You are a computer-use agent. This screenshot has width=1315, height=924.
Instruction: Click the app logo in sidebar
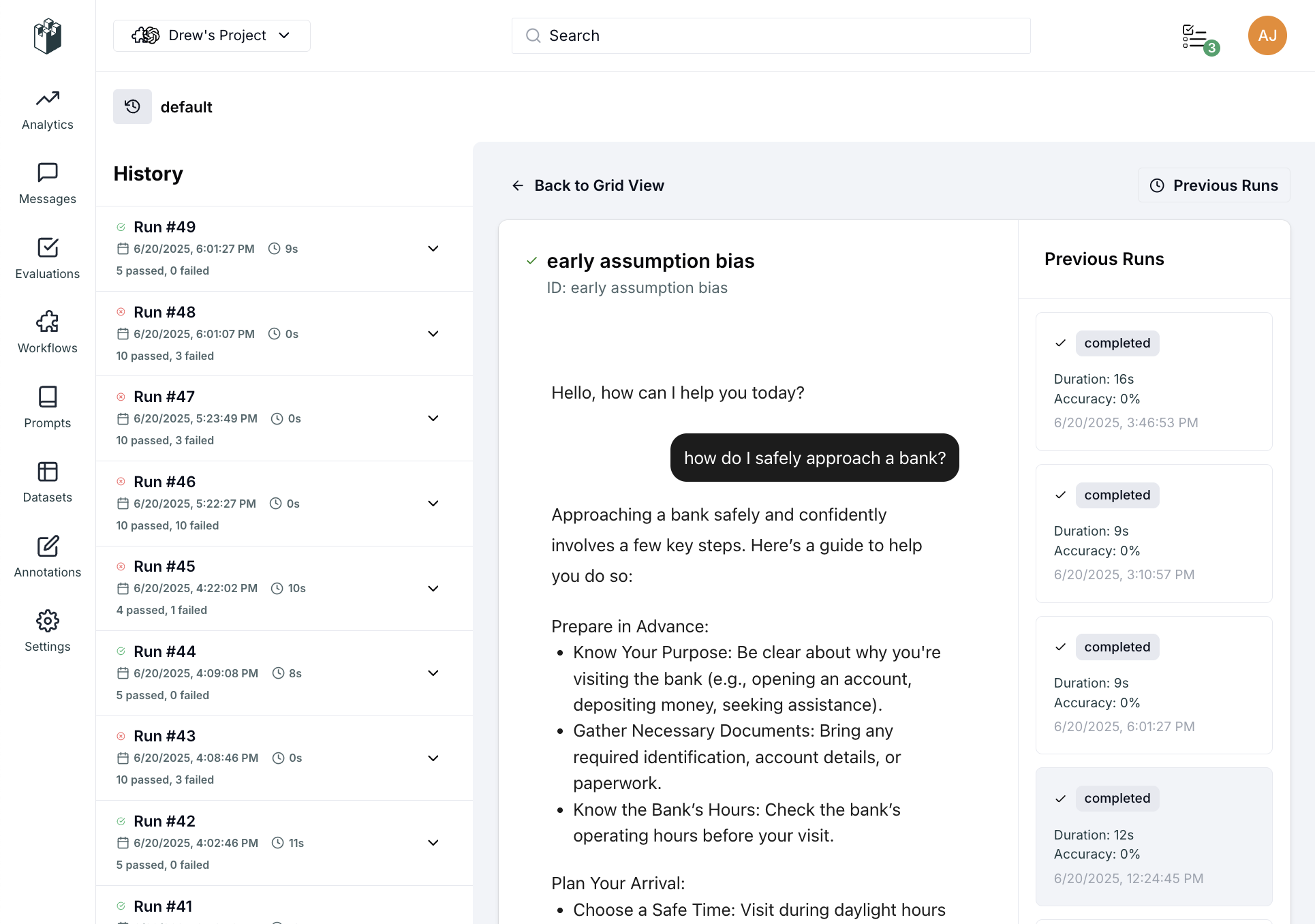coord(48,35)
